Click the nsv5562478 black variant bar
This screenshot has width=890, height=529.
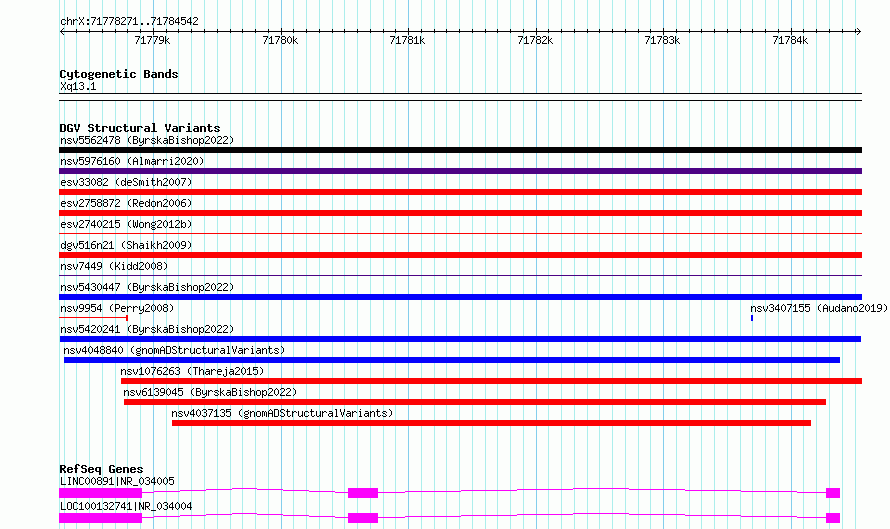460,150
